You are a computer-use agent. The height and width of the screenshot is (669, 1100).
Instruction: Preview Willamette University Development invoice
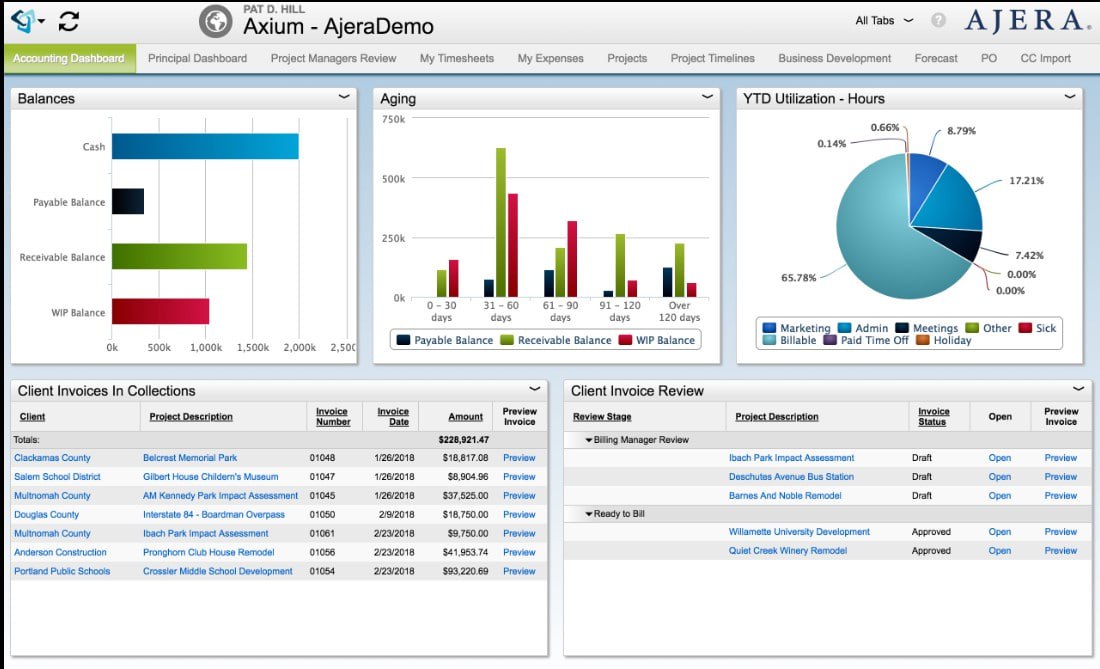click(x=1061, y=532)
